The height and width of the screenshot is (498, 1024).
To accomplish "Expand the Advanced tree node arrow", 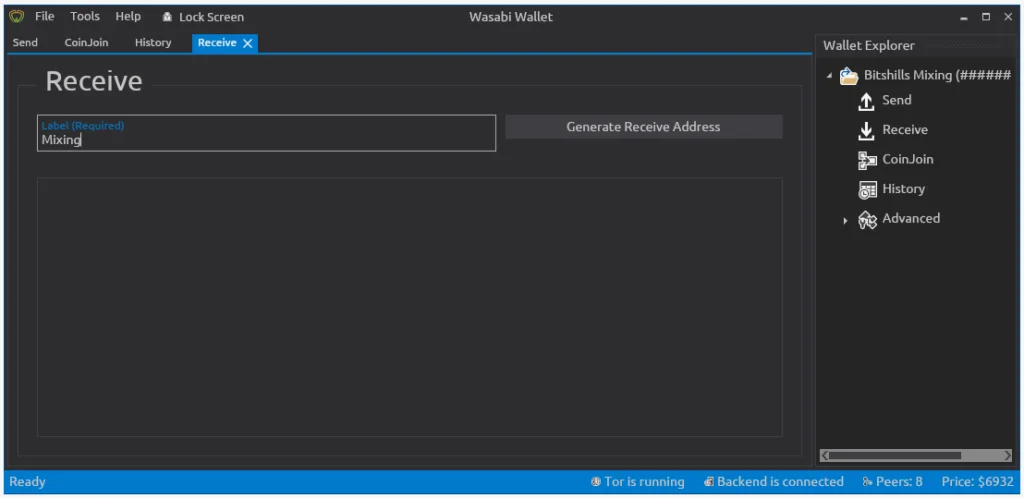I will 845,220.
